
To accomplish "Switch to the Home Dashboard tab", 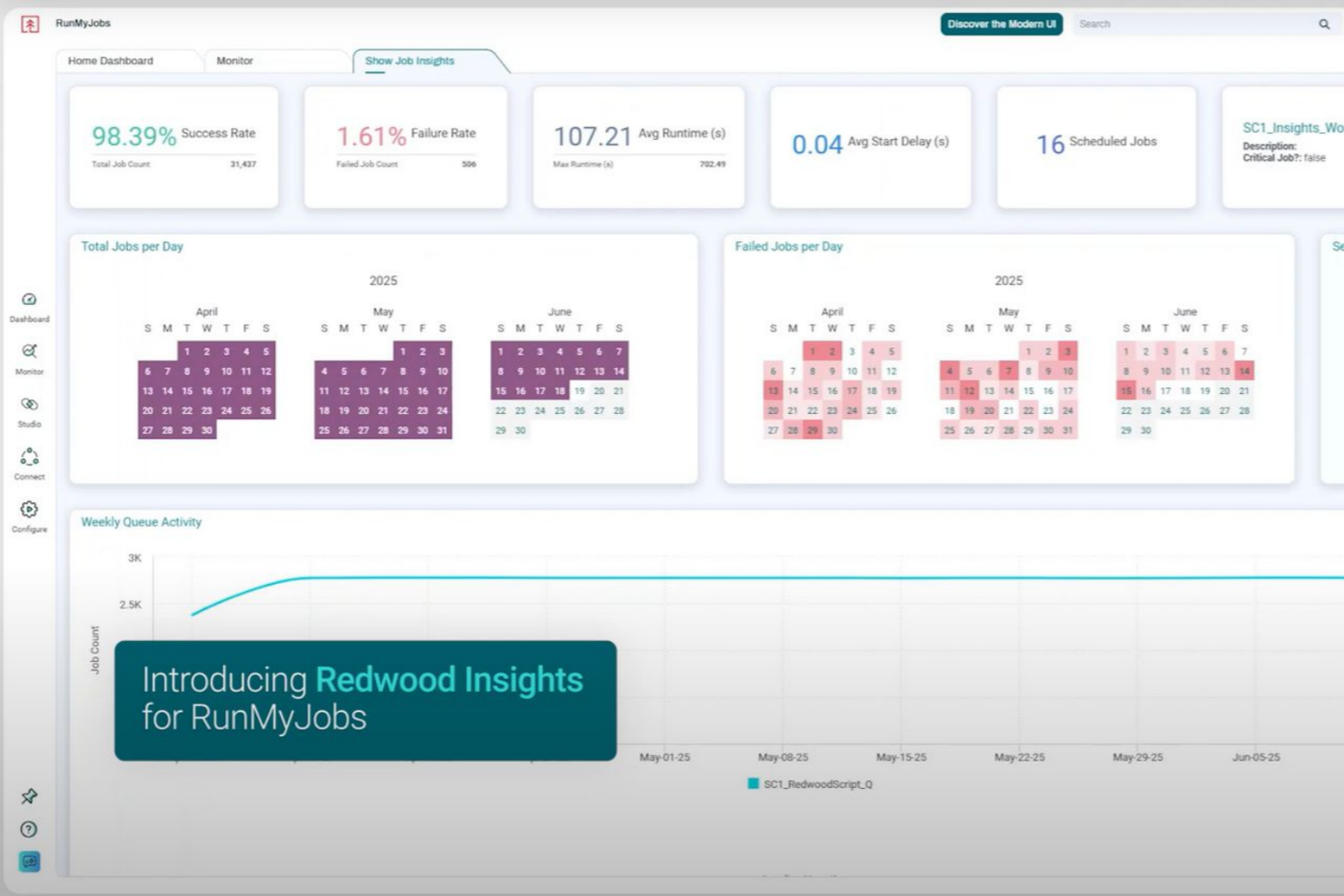I will point(111,61).
